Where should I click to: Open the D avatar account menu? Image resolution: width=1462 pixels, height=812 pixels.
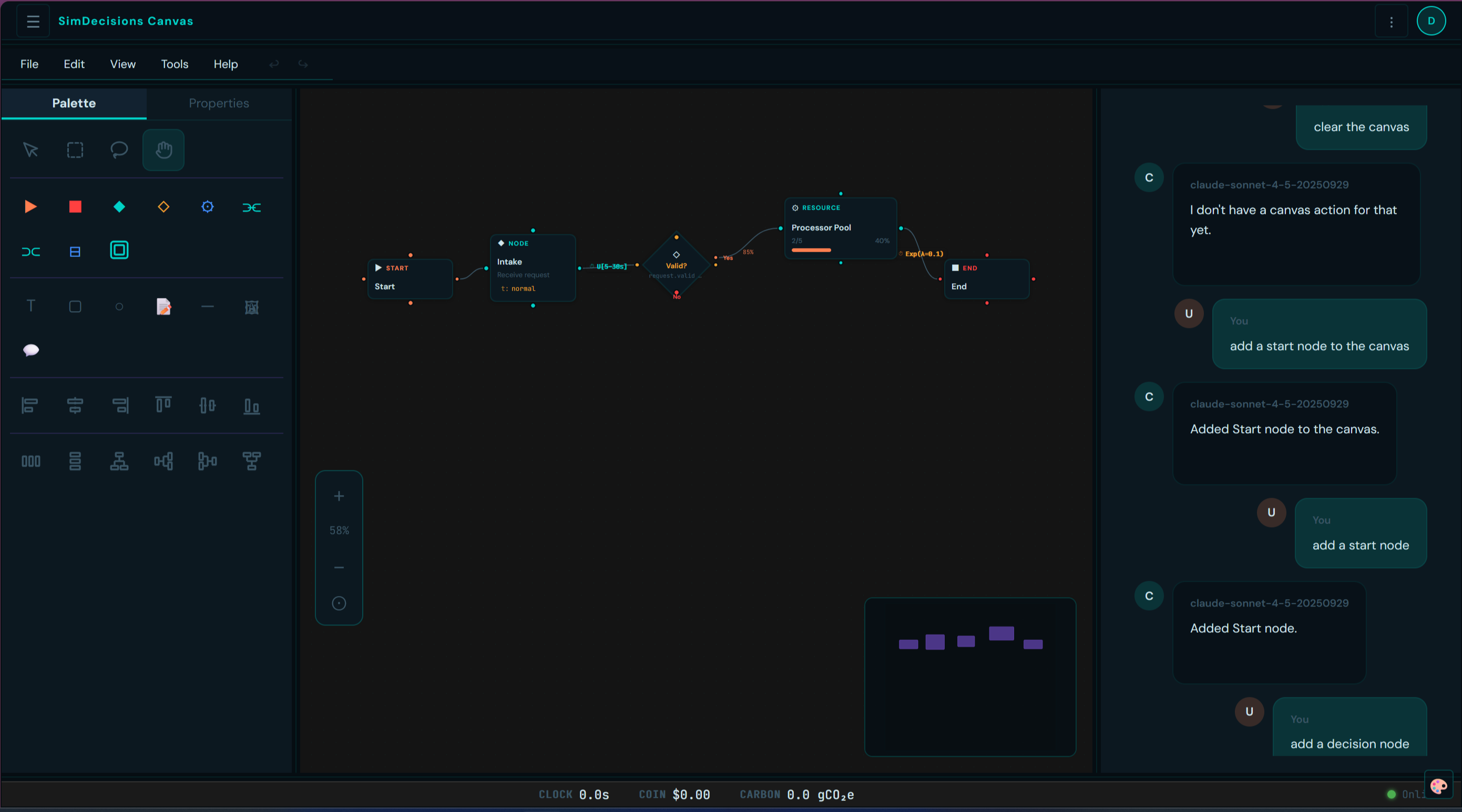[x=1432, y=20]
